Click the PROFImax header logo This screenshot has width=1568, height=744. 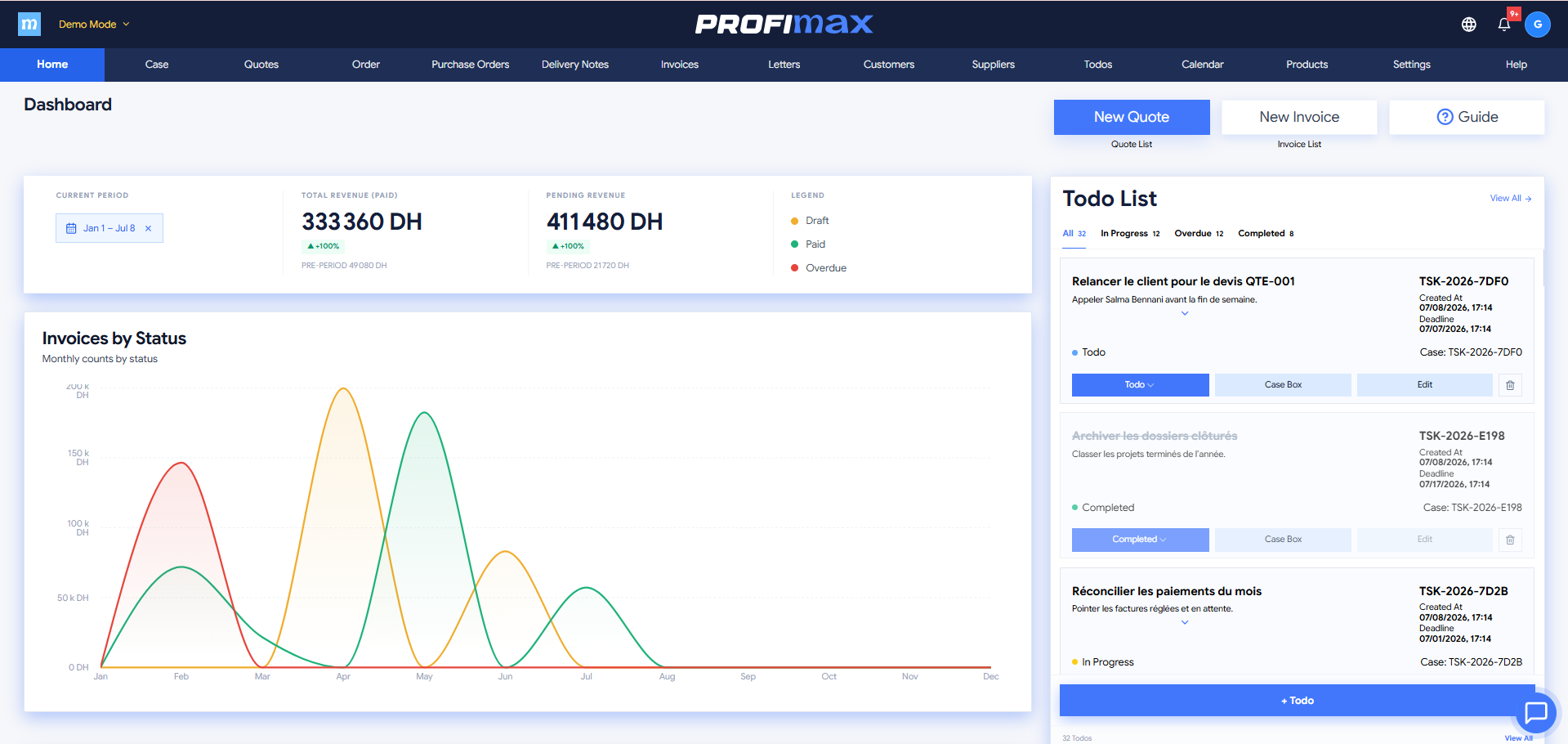point(784,25)
